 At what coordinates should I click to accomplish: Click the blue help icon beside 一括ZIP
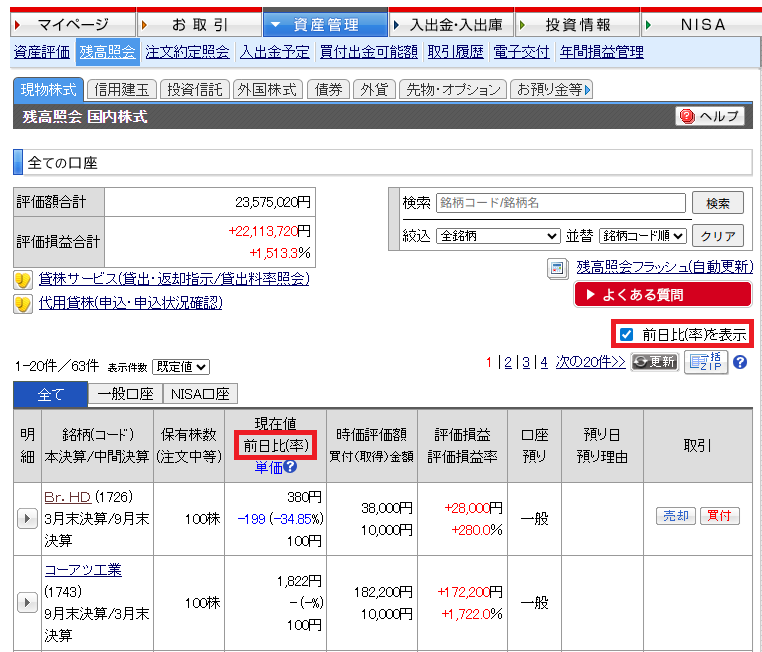(x=740, y=362)
